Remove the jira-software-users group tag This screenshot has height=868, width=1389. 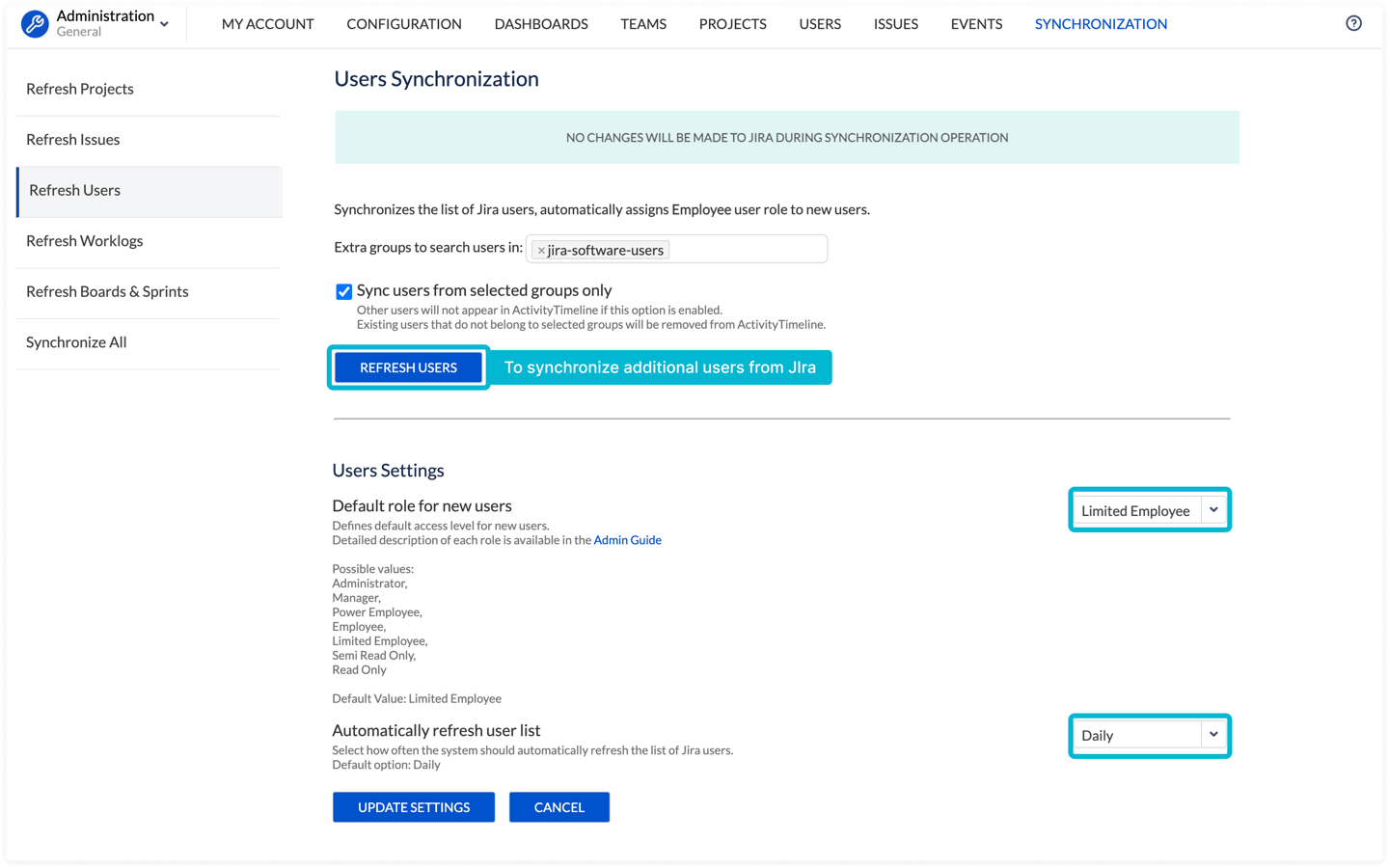pos(541,251)
